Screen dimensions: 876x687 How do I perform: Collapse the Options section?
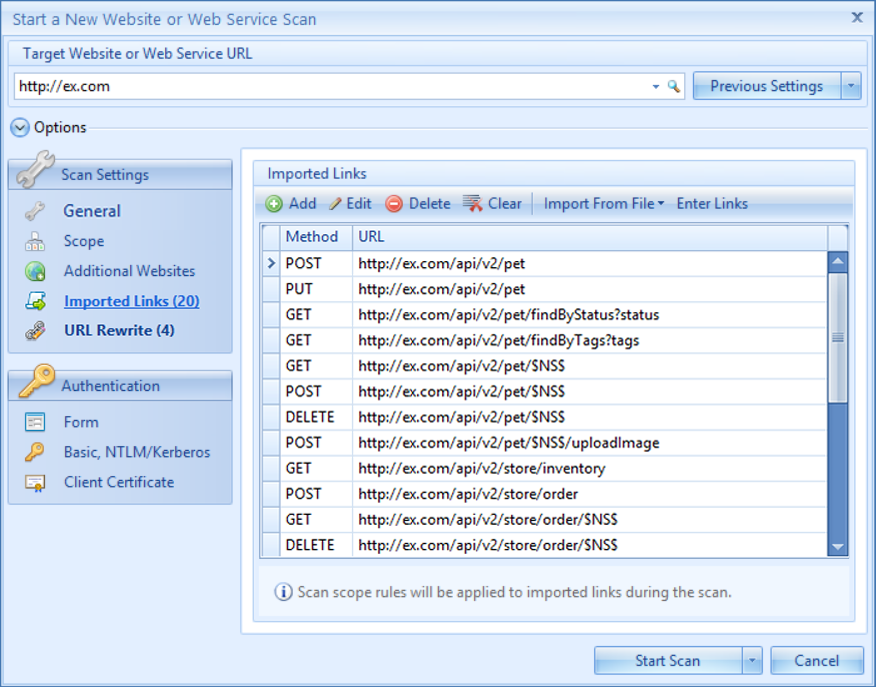(20, 128)
